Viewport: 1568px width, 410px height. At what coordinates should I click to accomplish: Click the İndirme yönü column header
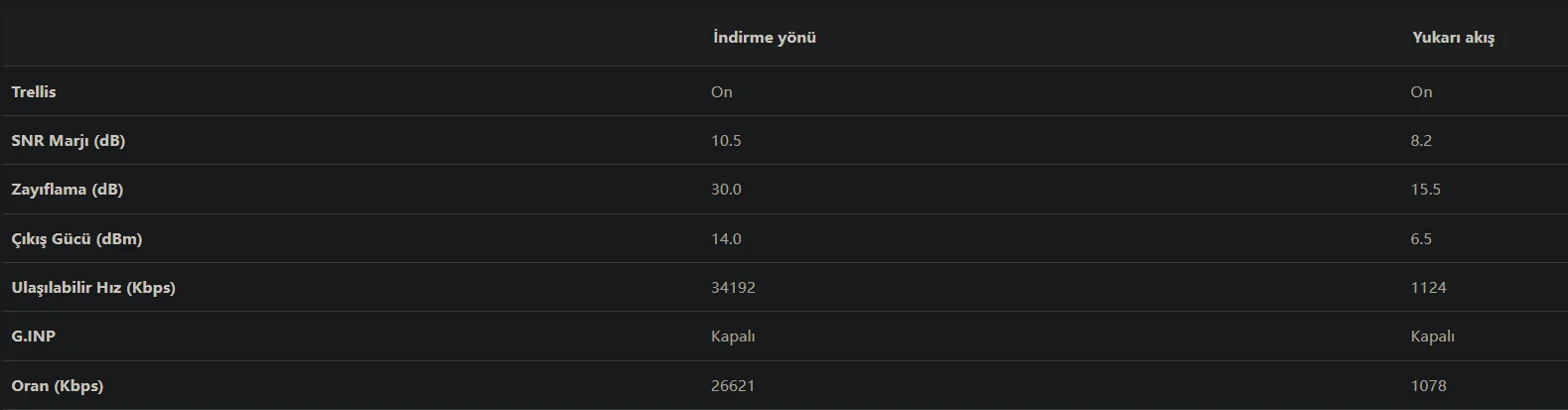tap(764, 38)
